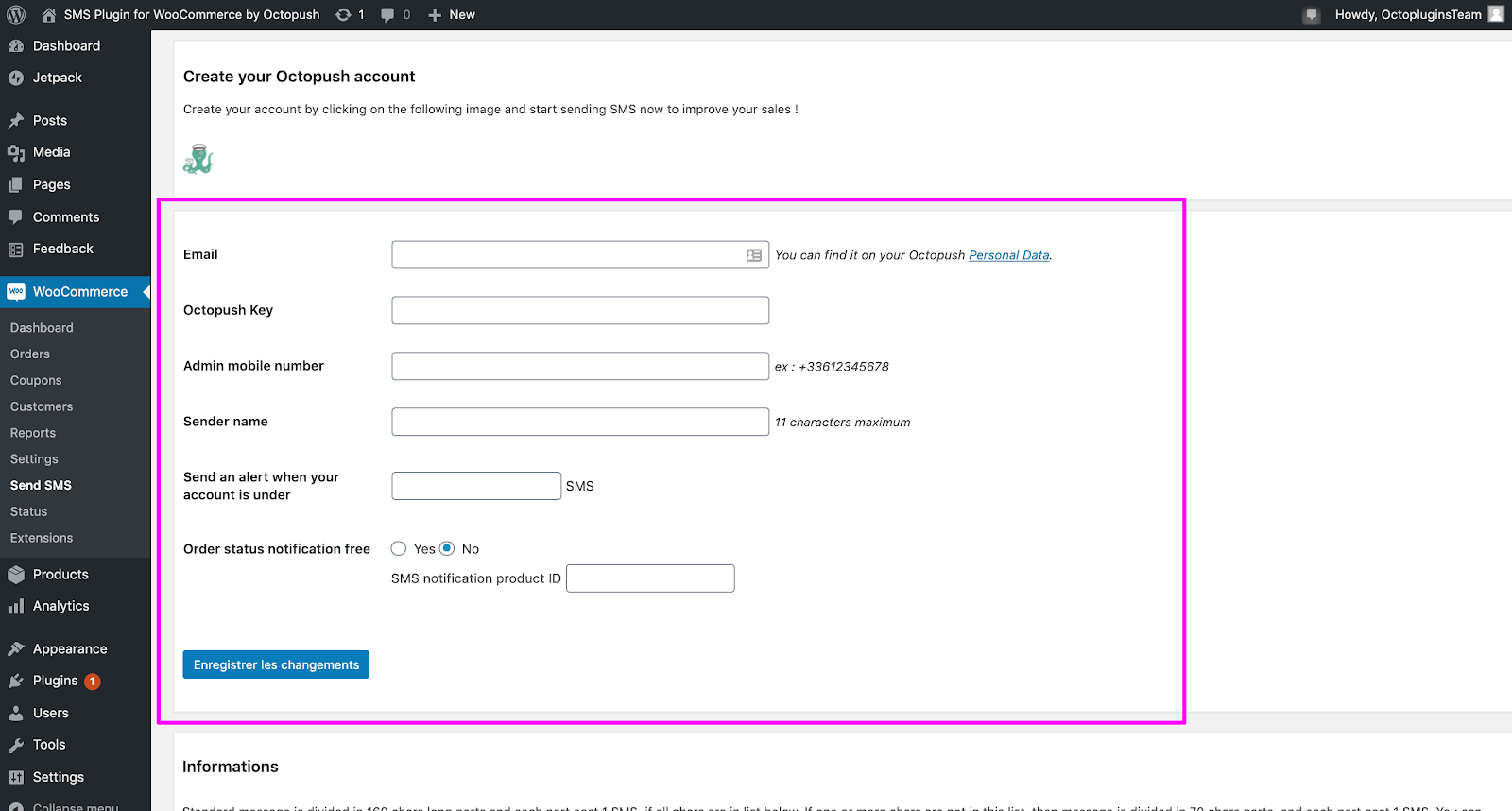Open WooCommerce Status submenu item
This screenshot has width=1512, height=811.
pos(28,511)
